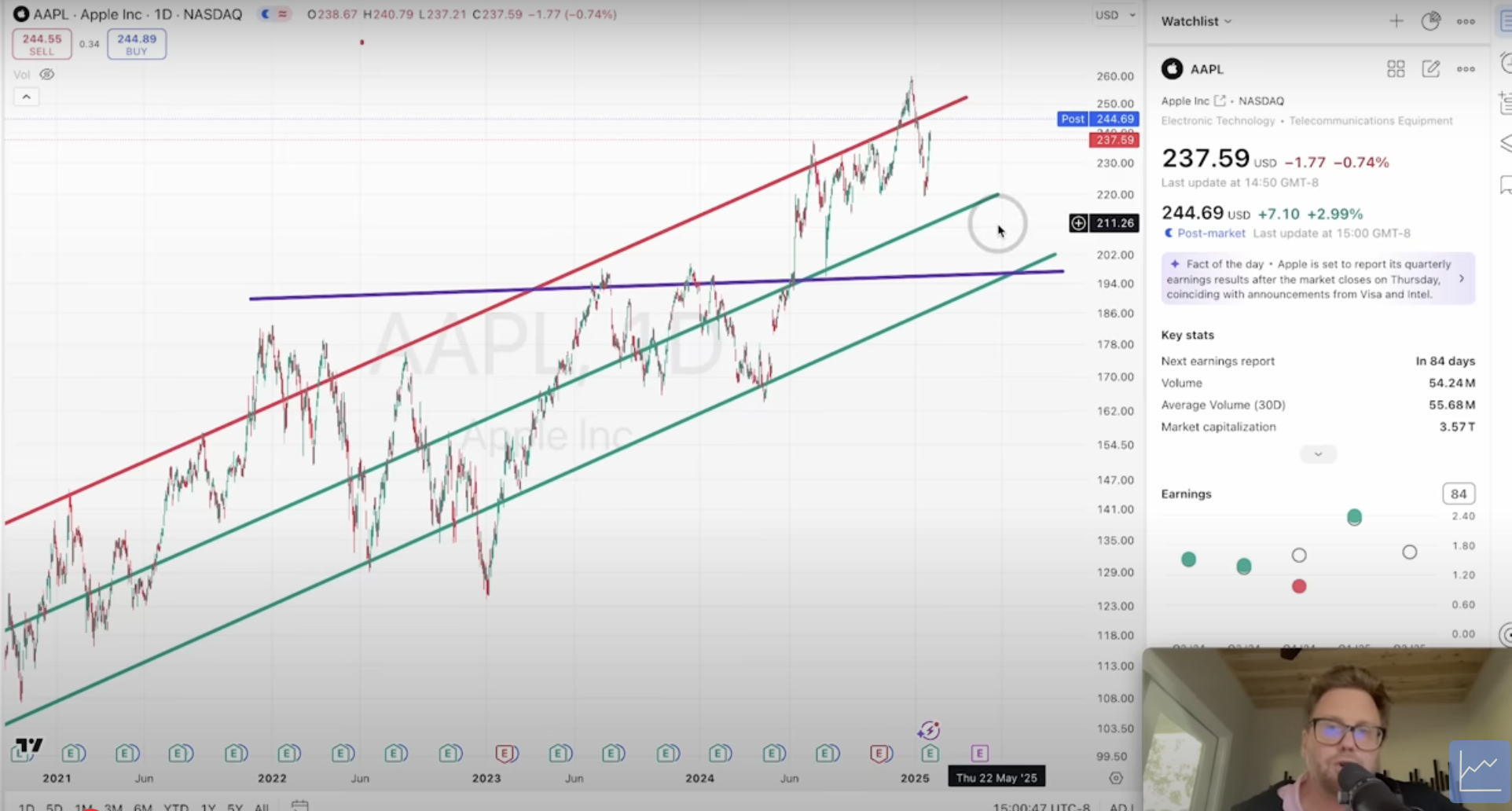Click the Apple logo in details panel

pyautogui.click(x=1172, y=69)
